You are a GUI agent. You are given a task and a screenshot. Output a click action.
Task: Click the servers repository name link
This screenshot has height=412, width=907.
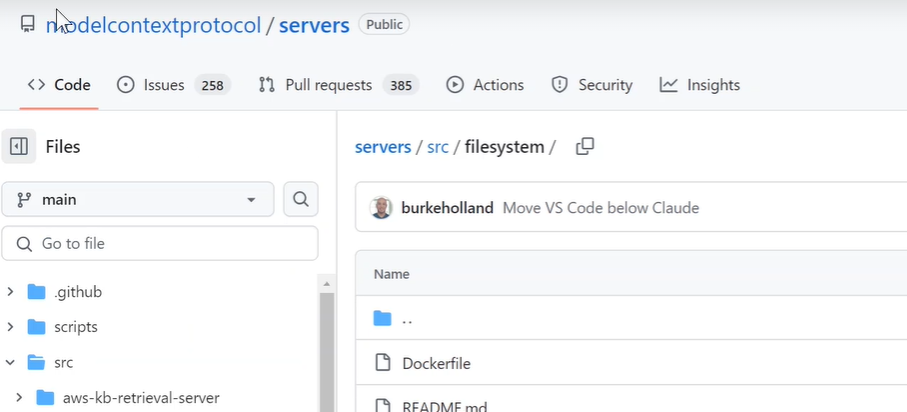coord(314,25)
